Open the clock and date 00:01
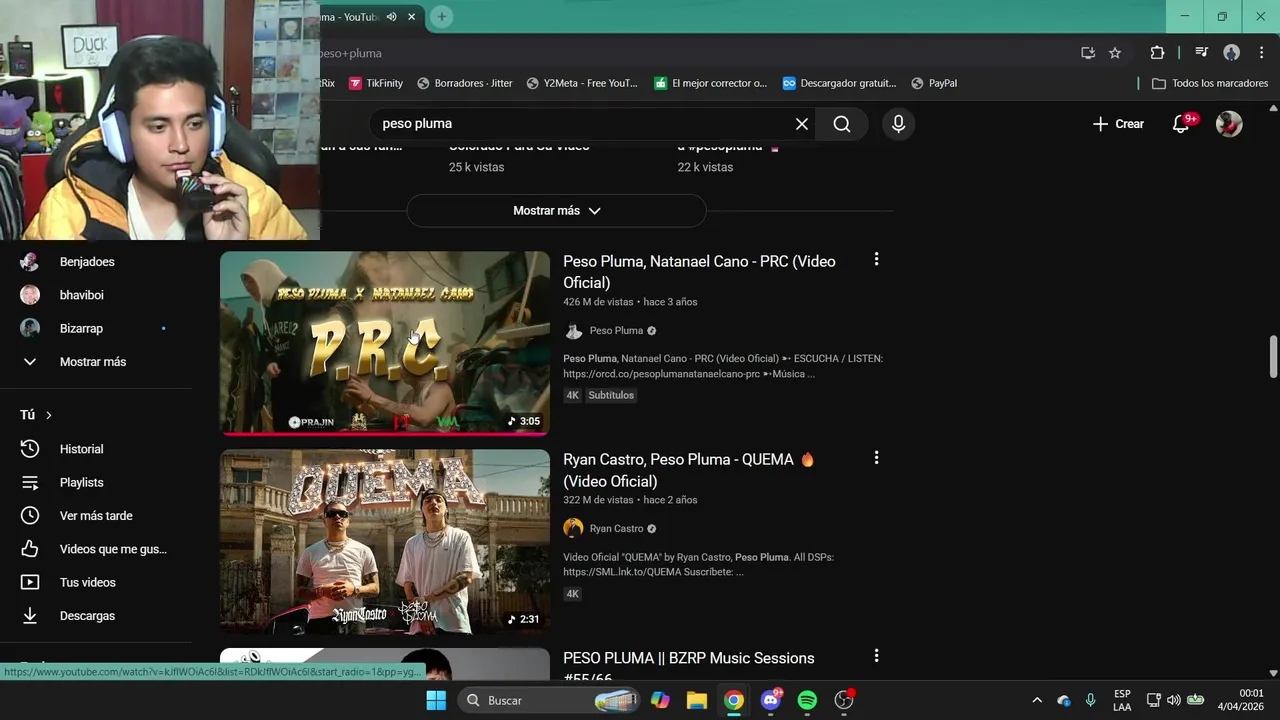1280x720 pixels. pyautogui.click(x=1240, y=700)
